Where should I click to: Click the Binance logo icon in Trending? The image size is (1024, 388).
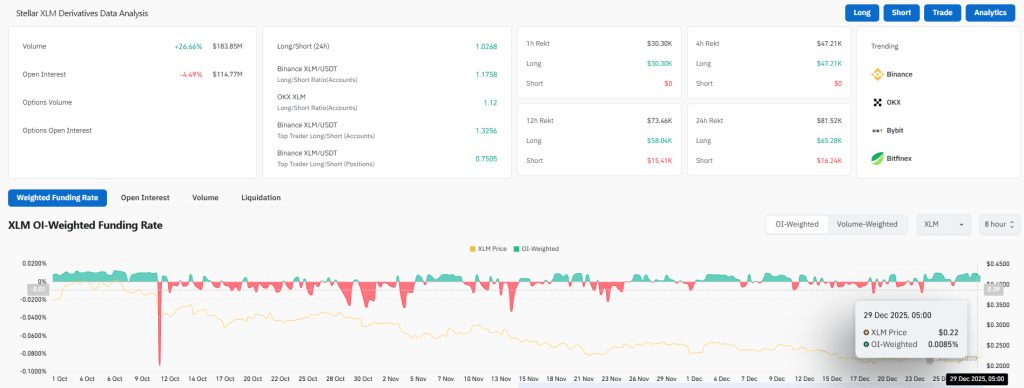pyautogui.click(x=877, y=74)
